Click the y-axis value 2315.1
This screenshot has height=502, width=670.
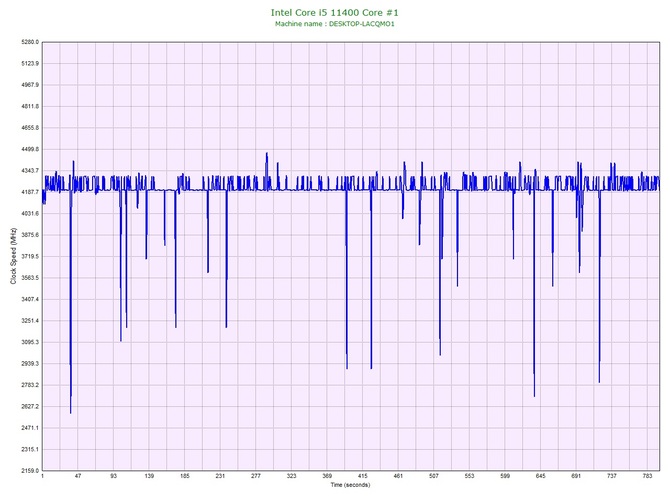click(30, 449)
